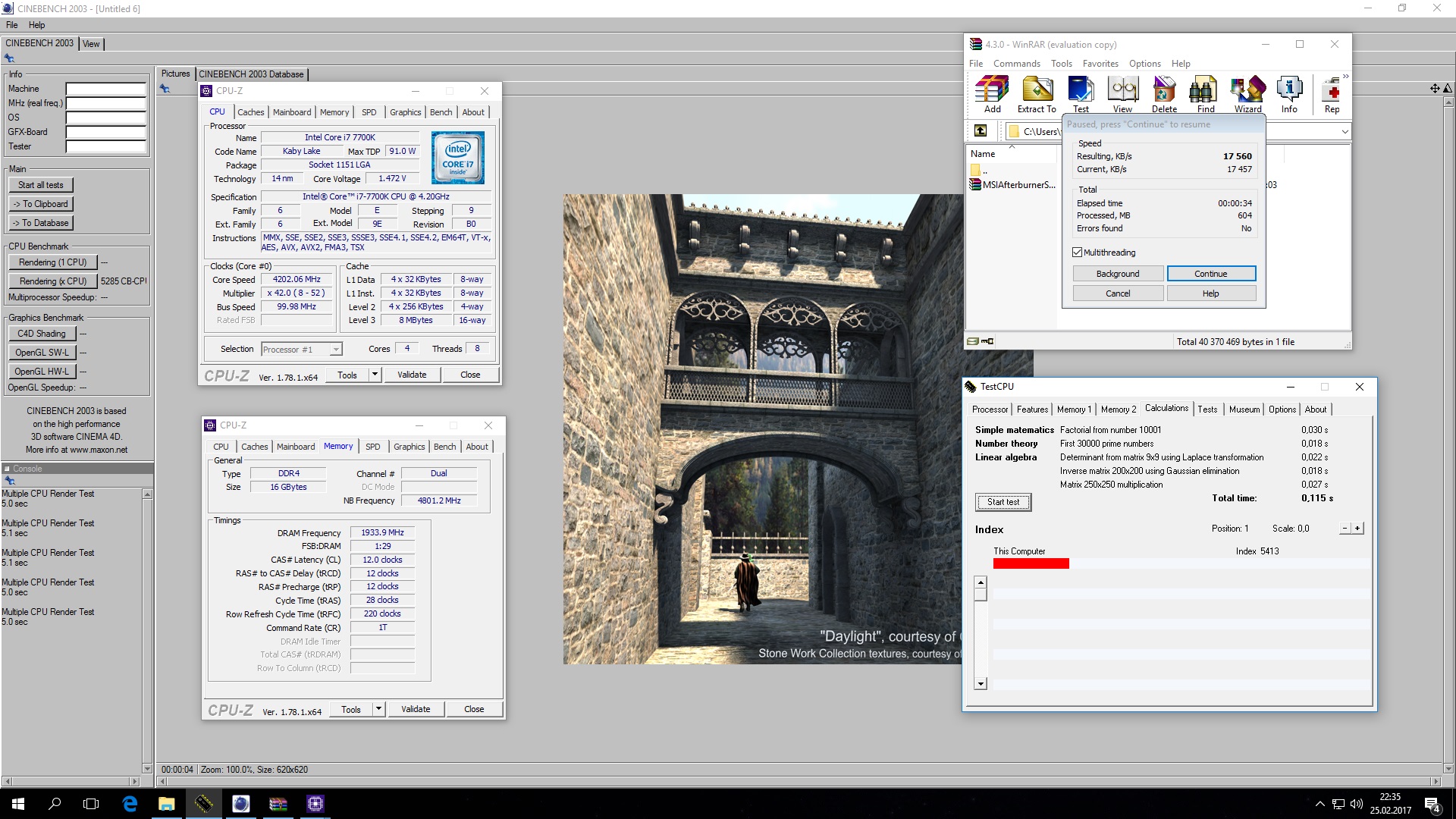Click the OpenGL HW-L button
Viewport: 1456px width, 819px height.
click(42, 372)
